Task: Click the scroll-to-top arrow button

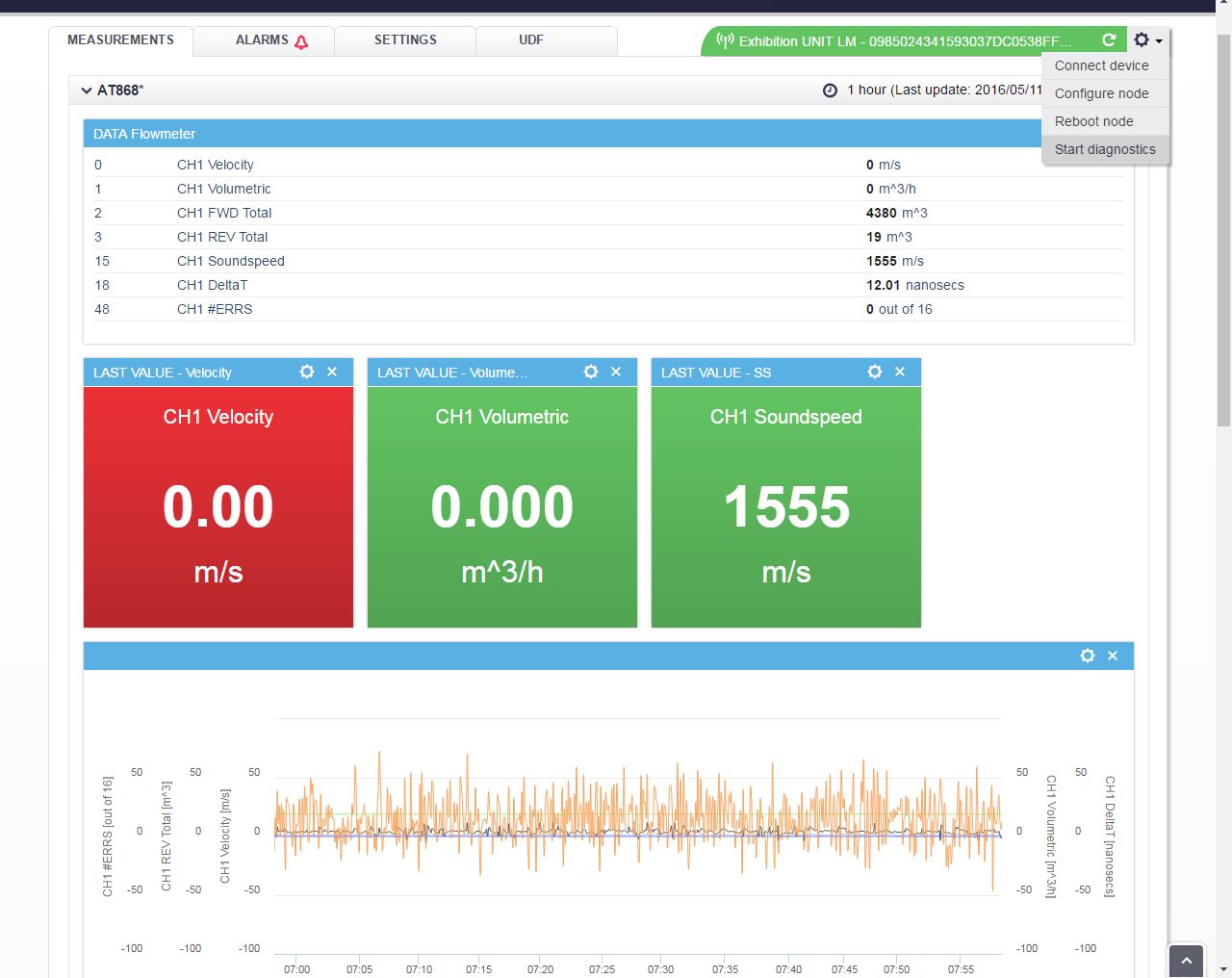Action: 1186,961
